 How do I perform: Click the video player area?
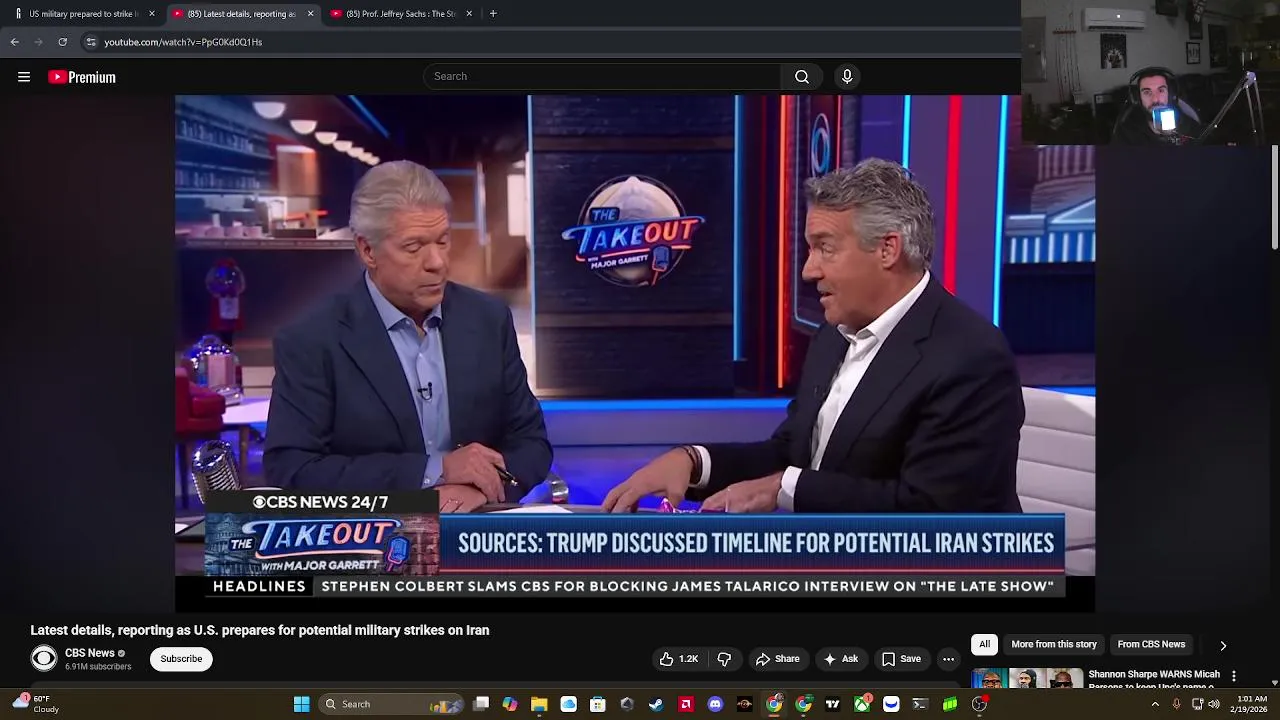pyautogui.click(x=635, y=353)
